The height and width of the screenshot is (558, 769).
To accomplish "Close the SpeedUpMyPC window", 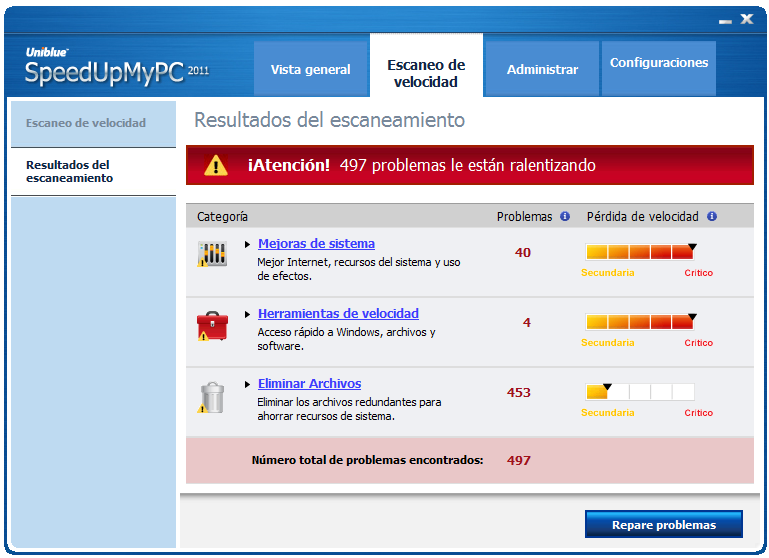I will click(x=747, y=19).
